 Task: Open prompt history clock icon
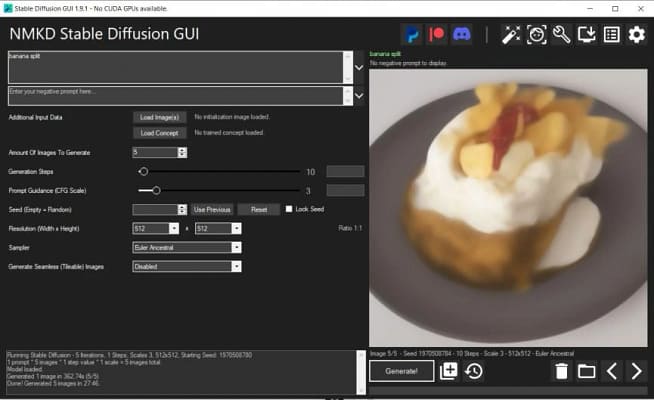[x=474, y=371]
